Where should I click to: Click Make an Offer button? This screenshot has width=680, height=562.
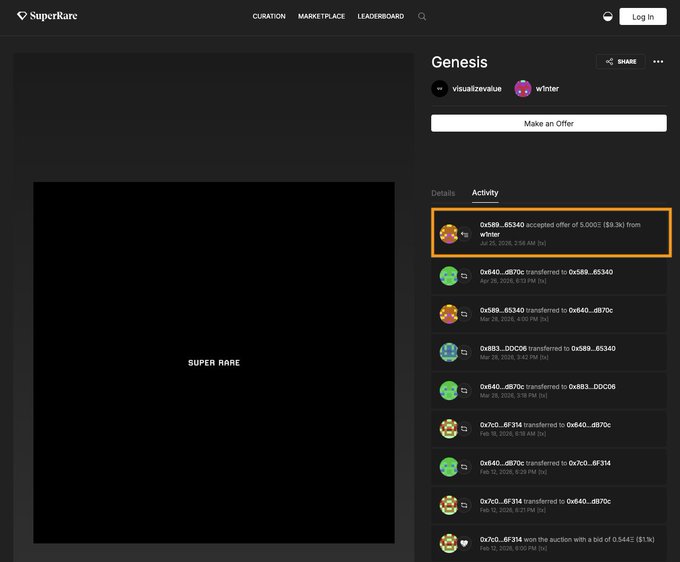[549, 124]
